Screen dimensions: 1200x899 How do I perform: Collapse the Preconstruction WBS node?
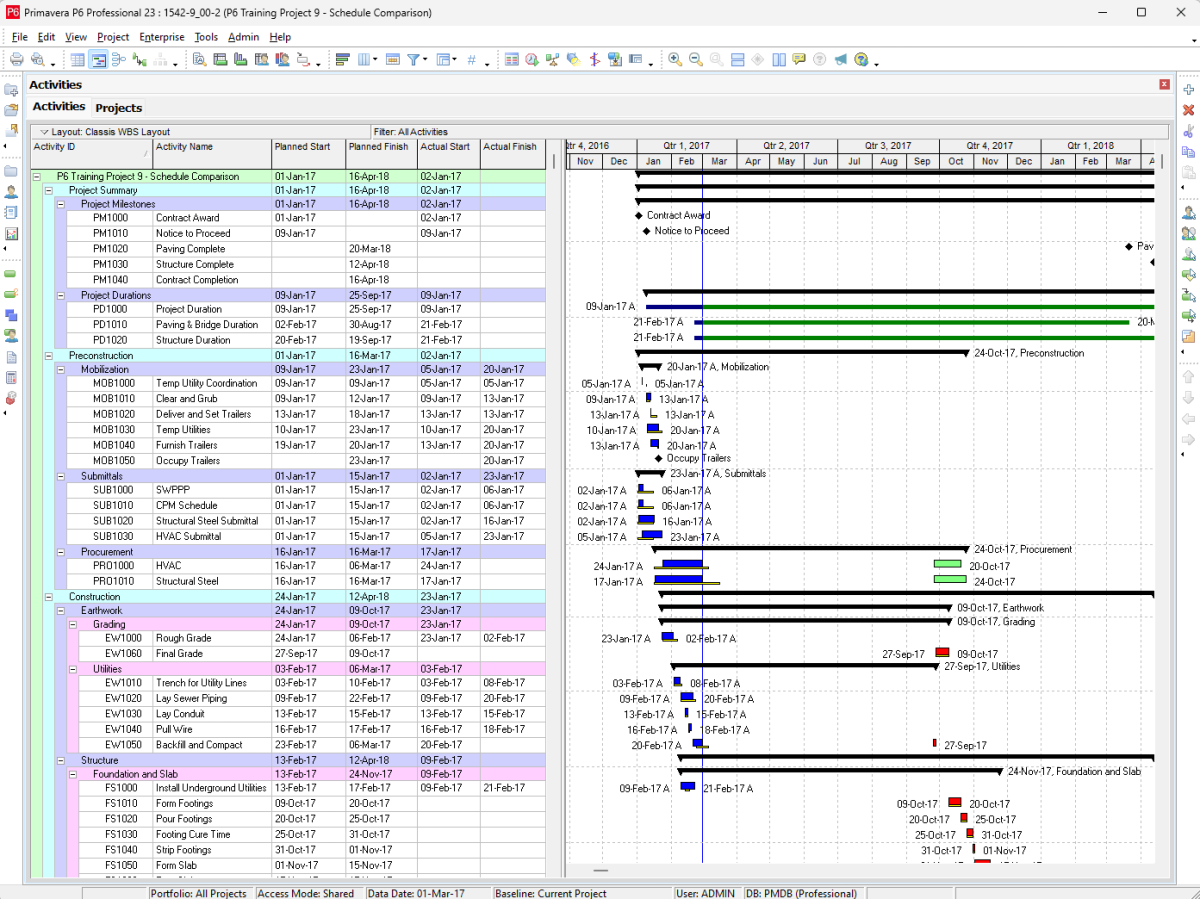[48, 355]
